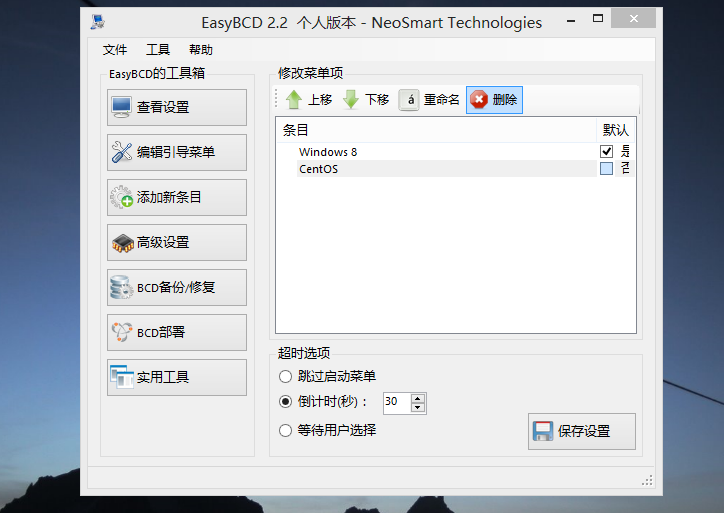Uncheck default checkbox for Windows 8
This screenshot has height=513, width=724.
606,151
